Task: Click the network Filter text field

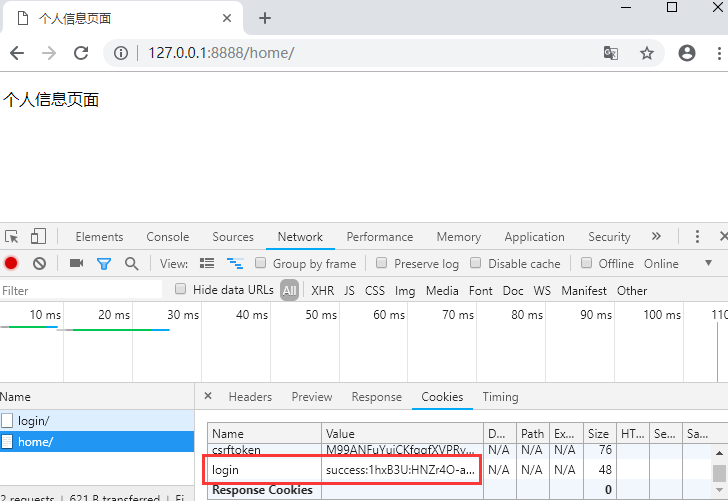Action: tap(81, 291)
